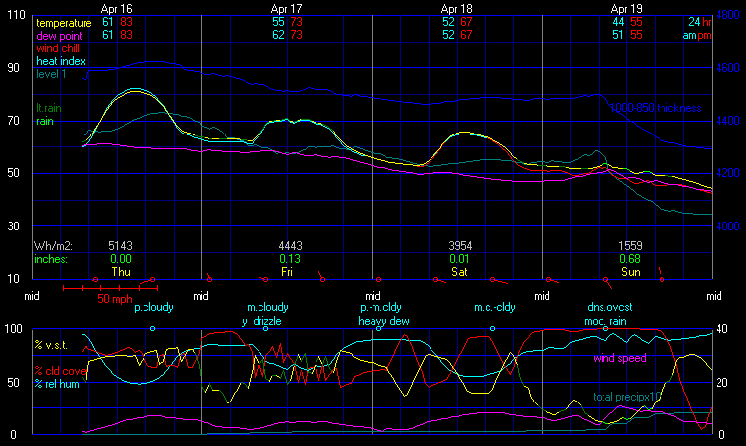Click the "Sat" day label

[459, 272]
